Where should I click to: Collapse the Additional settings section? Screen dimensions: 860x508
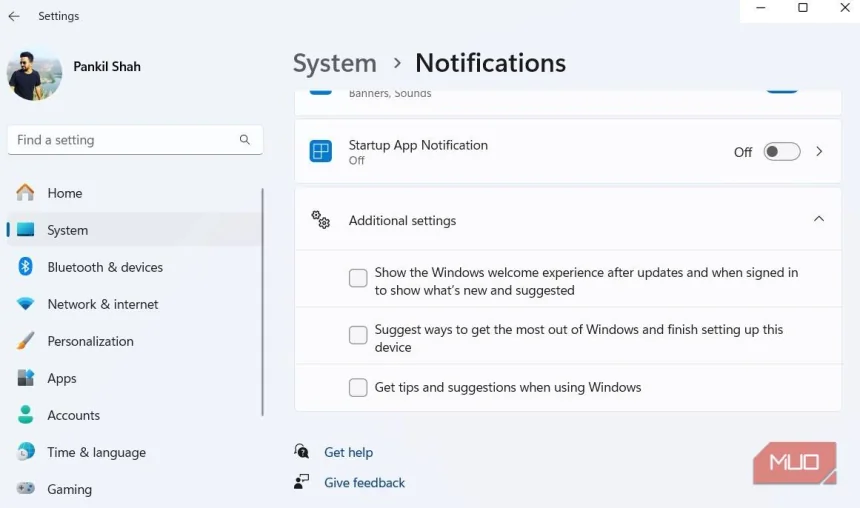(x=819, y=219)
